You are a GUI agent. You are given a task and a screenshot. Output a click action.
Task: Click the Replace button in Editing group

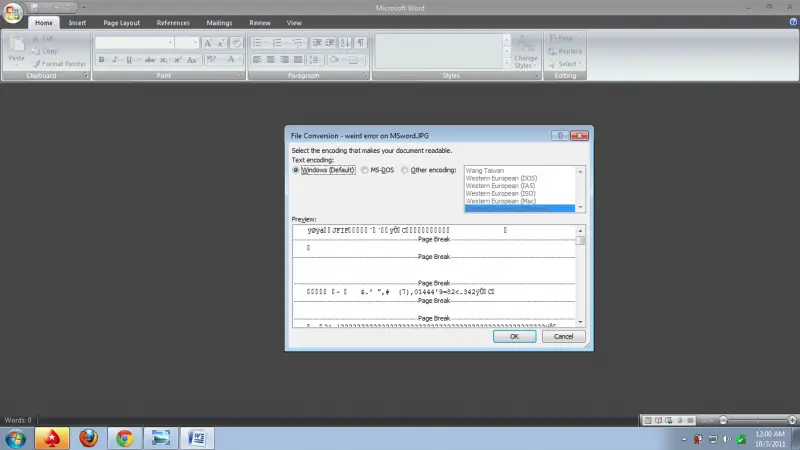pos(565,51)
